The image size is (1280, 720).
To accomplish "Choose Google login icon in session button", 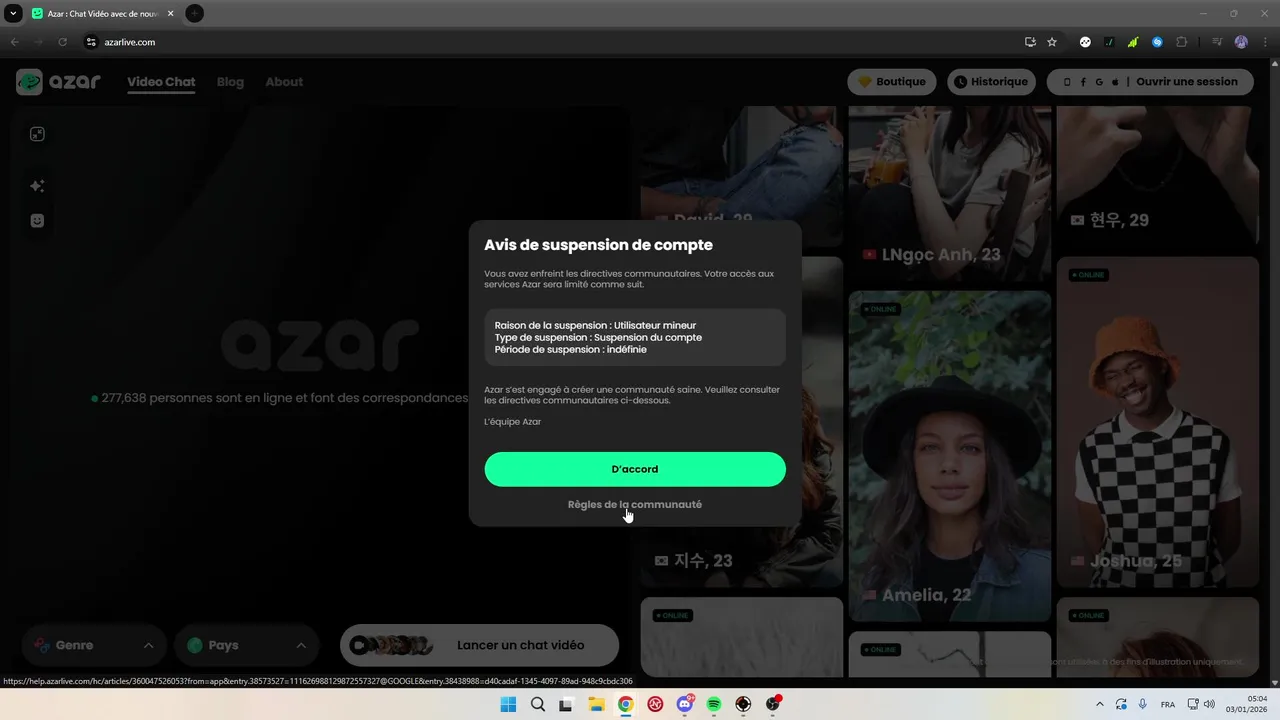I will pyautogui.click(x=1099, y=82).
